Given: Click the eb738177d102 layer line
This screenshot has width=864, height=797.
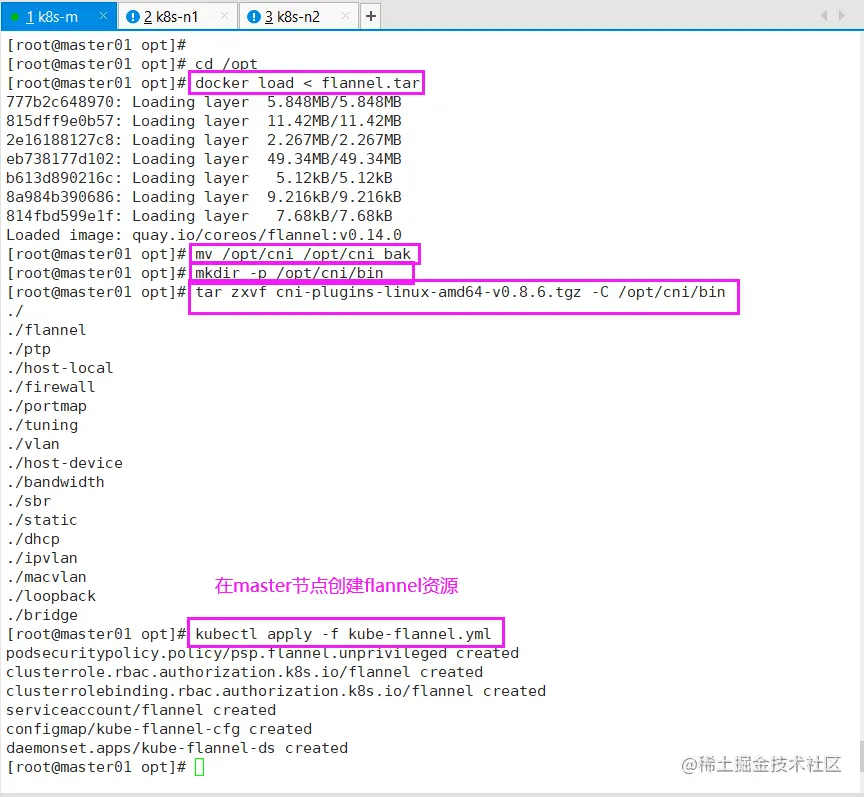Looking at the screenshot, I should coord(204,159).
